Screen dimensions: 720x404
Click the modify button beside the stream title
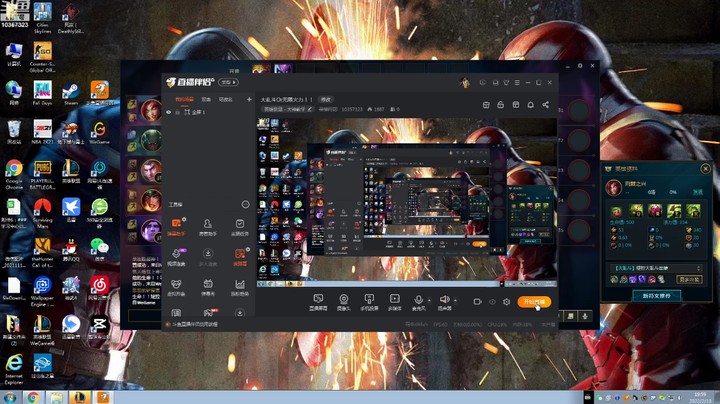tap(326, 100)
